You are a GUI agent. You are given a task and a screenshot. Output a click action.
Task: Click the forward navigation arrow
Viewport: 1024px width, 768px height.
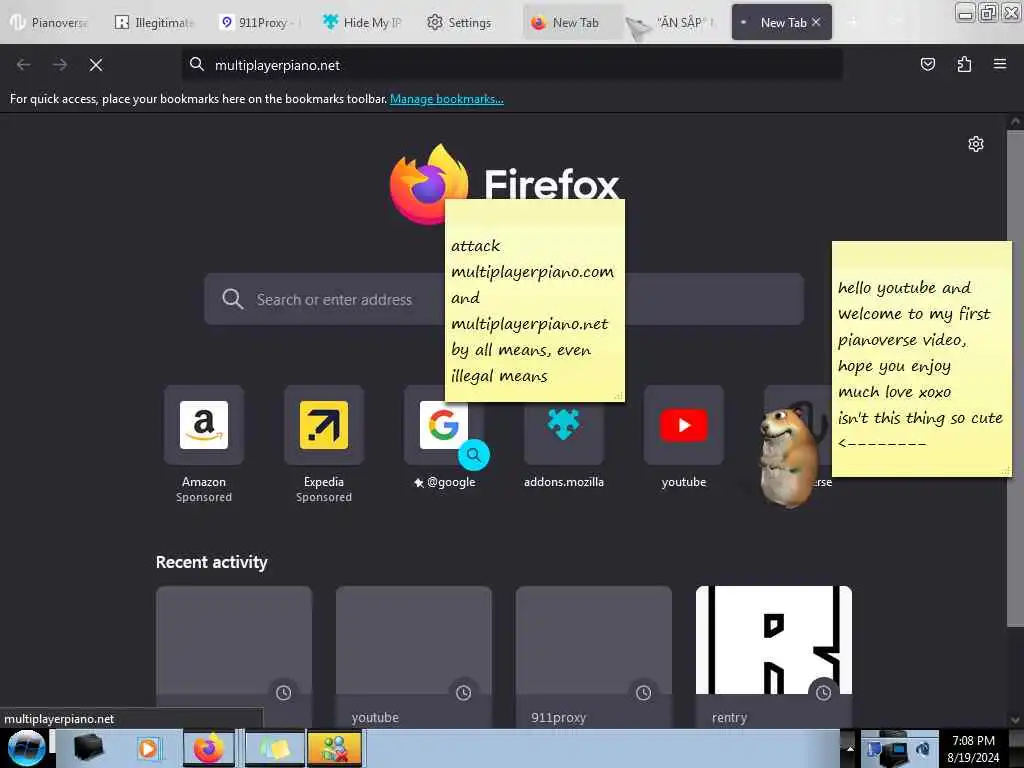tap(60, 65)
